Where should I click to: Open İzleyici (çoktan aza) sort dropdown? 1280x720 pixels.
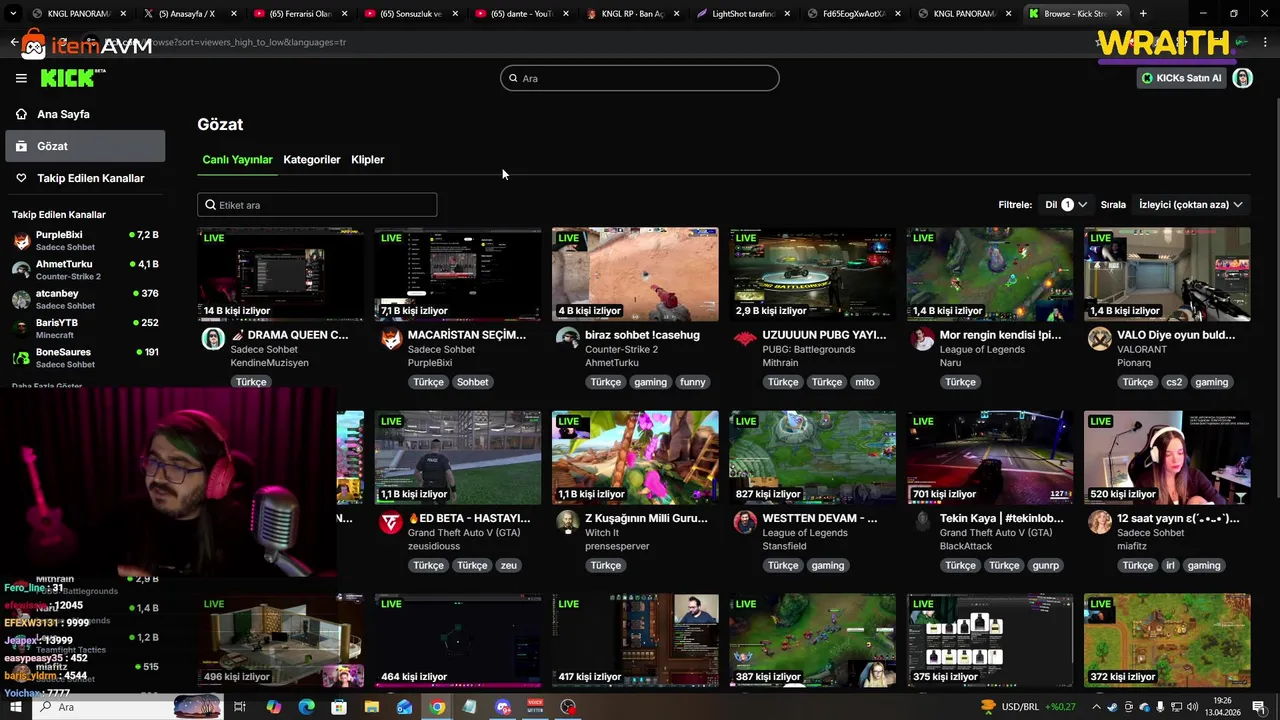(1191, 204)
